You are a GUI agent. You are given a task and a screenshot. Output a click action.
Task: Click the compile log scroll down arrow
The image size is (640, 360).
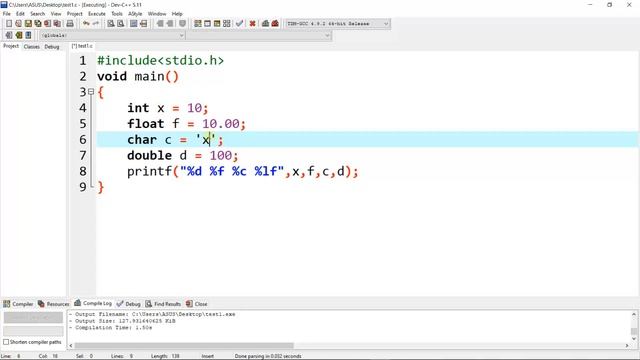pos(634,338)
